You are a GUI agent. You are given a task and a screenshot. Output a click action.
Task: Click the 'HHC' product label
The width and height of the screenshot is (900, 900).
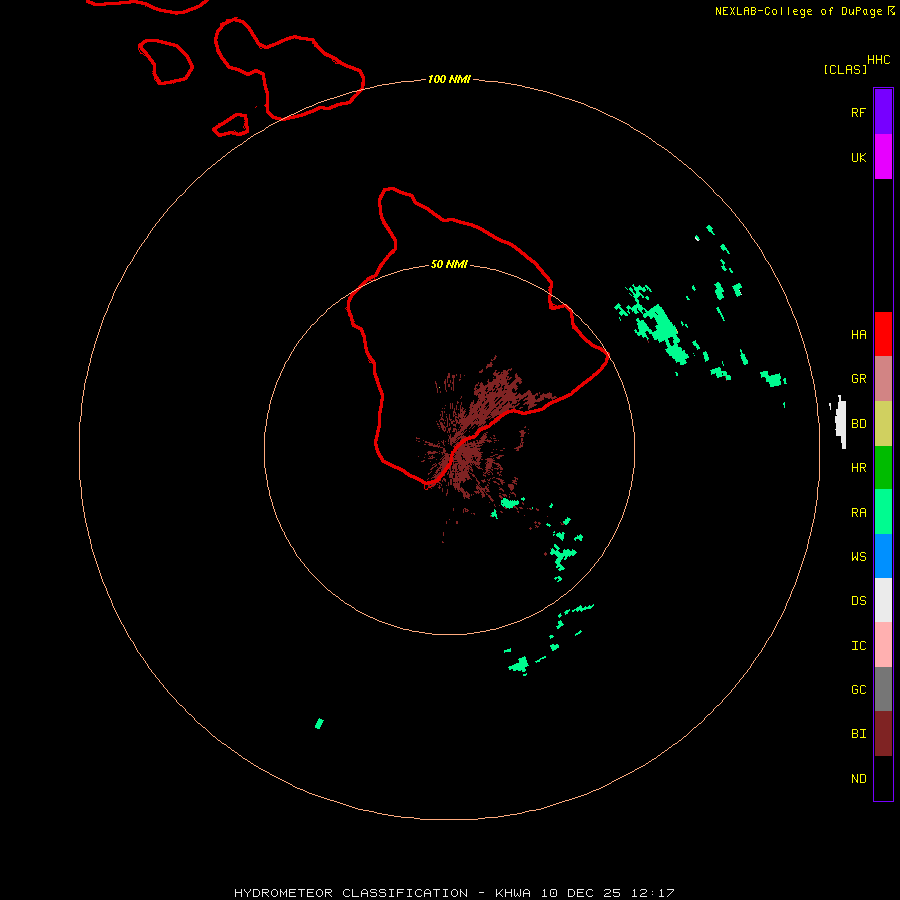tap(878, 60)
